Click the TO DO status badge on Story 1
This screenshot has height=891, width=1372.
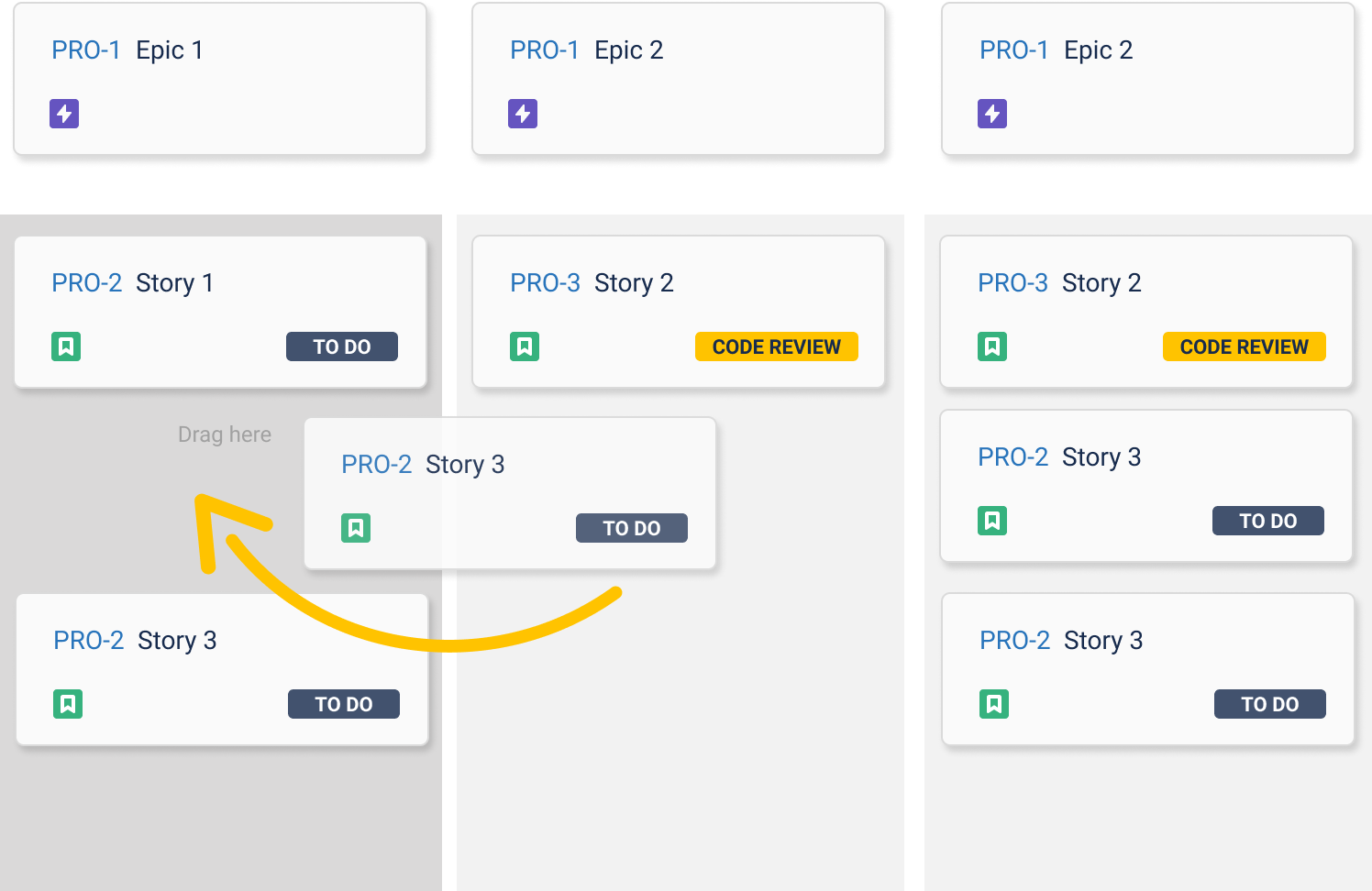(x=342, y=346)
